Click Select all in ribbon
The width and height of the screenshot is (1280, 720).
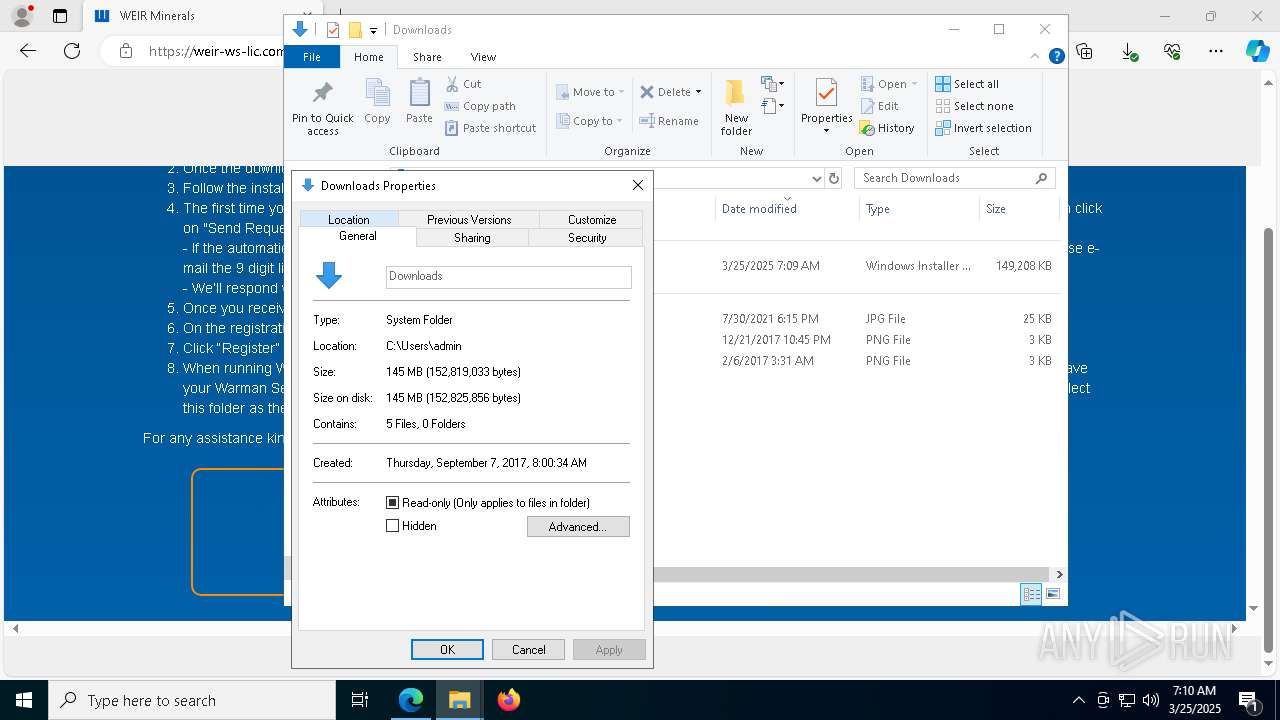(x=967, y=84)
